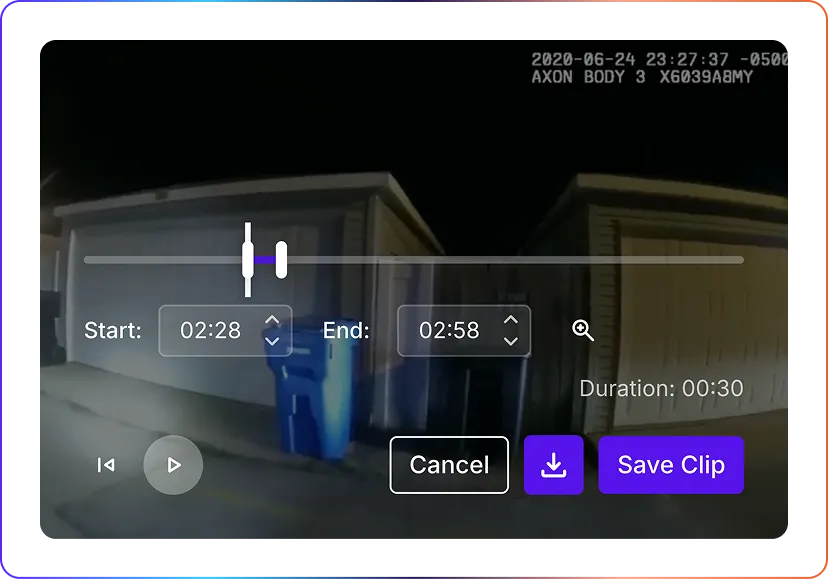Decrease the Start time with down arrow
The height and width of the screenshot is (579, 828).
pos(272,341)
